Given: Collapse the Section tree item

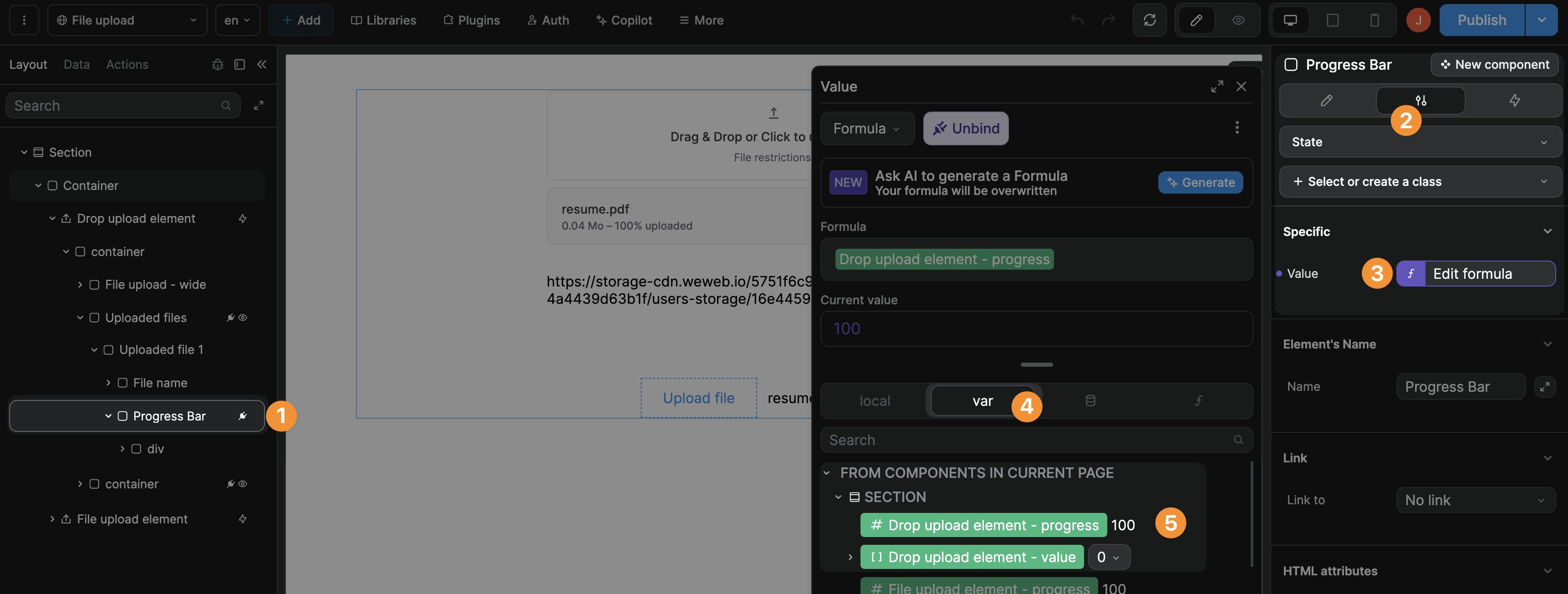Looking at the screenshot, I should 24,152.
